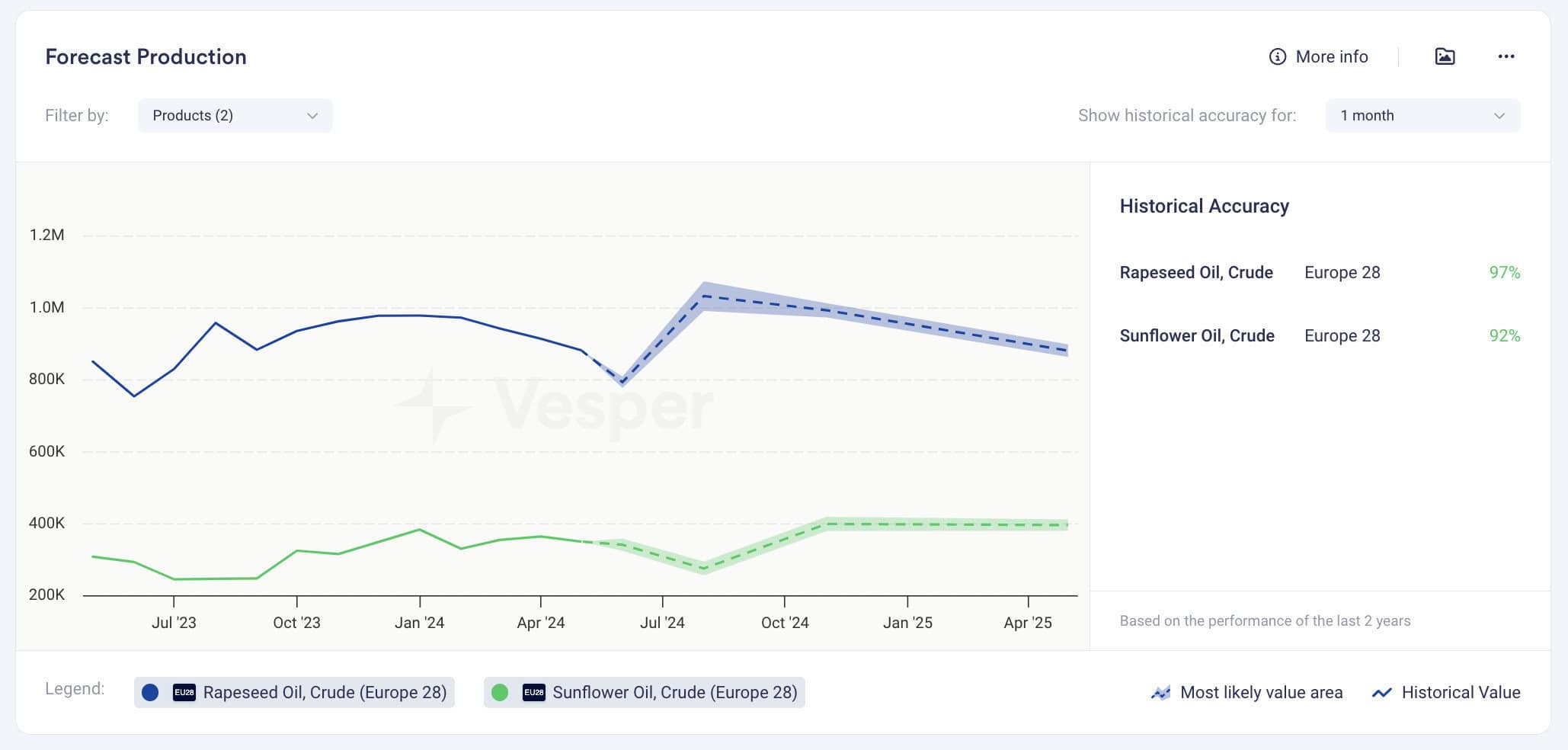The height and width of the screenshot is (750, 1568).
Task: Click the Vesper watermark logo in chart
Action: tap(554, 405)
